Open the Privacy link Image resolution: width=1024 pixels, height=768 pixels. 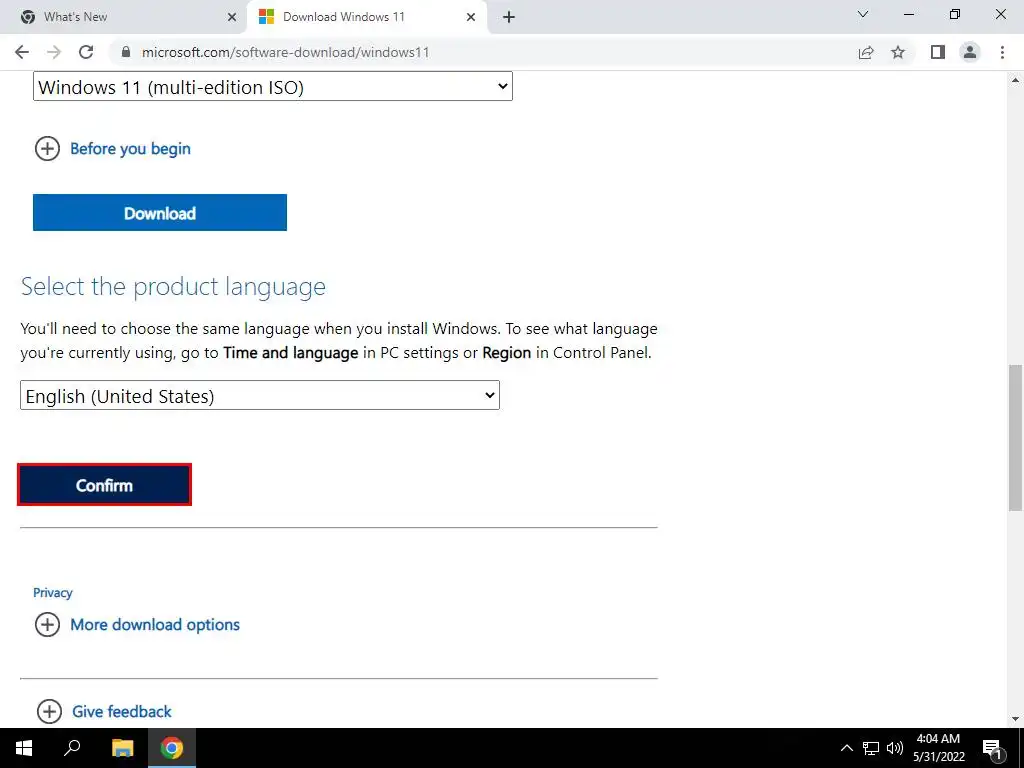53,592
